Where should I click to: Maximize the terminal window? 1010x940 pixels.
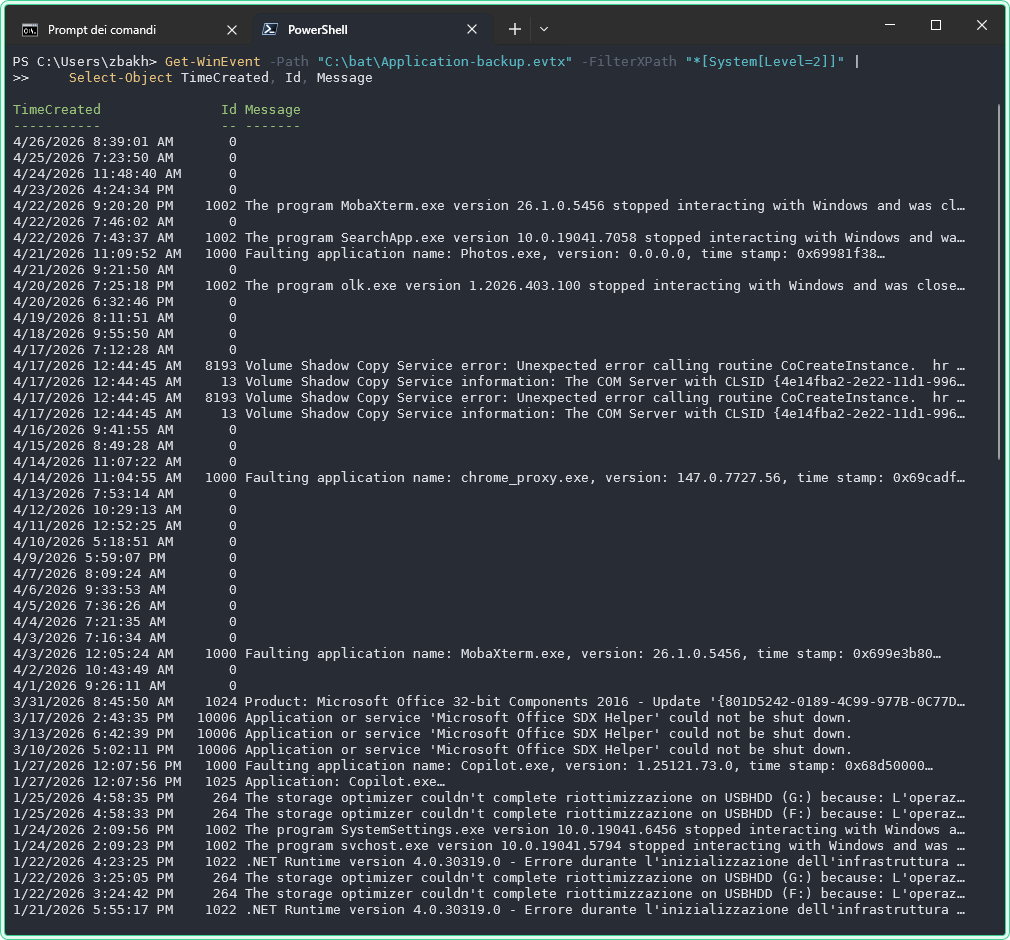pyautogui.click(x=936, y=26)
